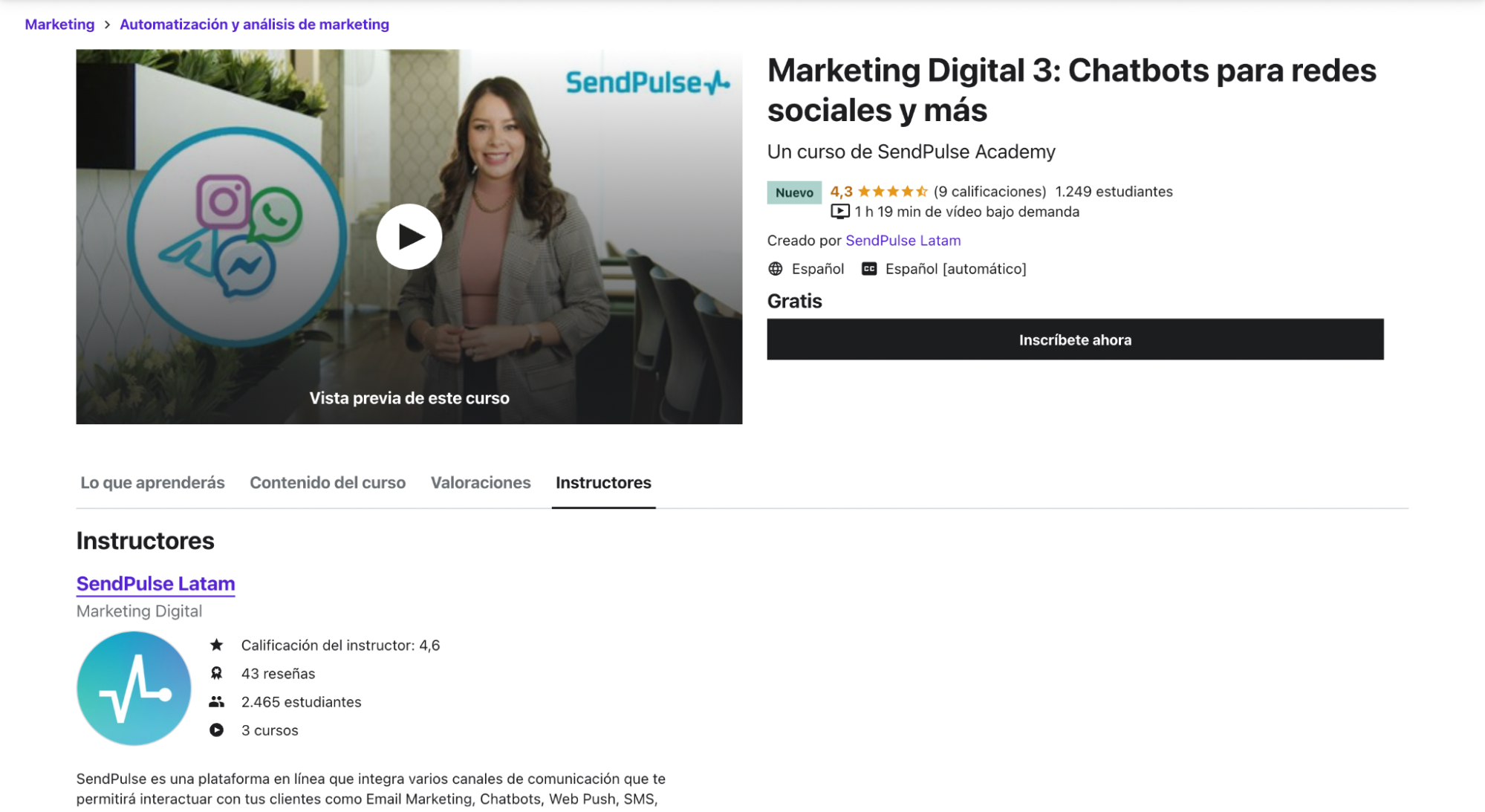Click '1 h 19 min de vídeo bajo demanda'
This screenshot has width=1485, height=812.
click(966, 212)
